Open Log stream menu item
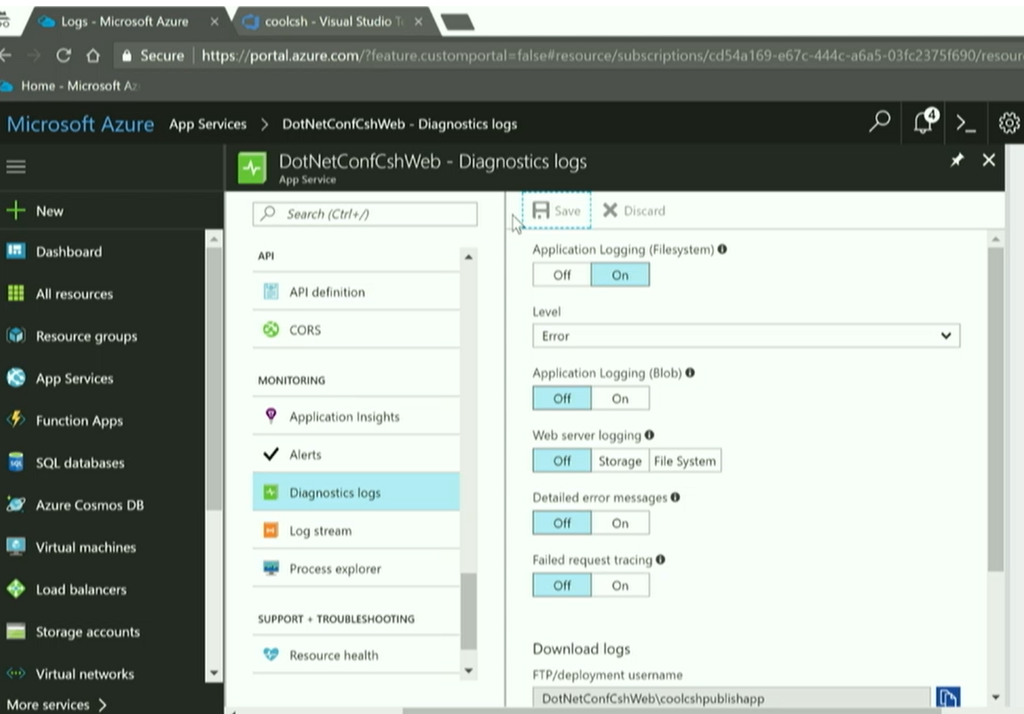 [x=356, y=530]
